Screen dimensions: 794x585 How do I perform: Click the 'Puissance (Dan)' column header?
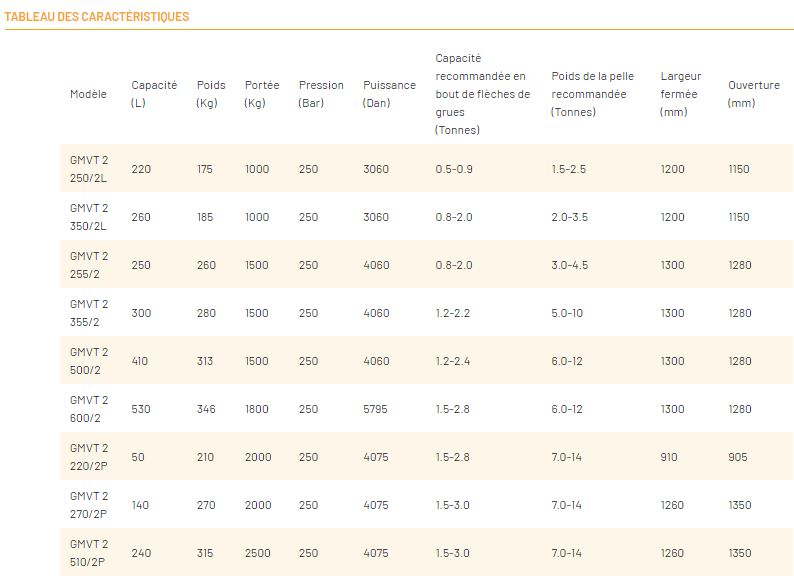coord(389,94)
